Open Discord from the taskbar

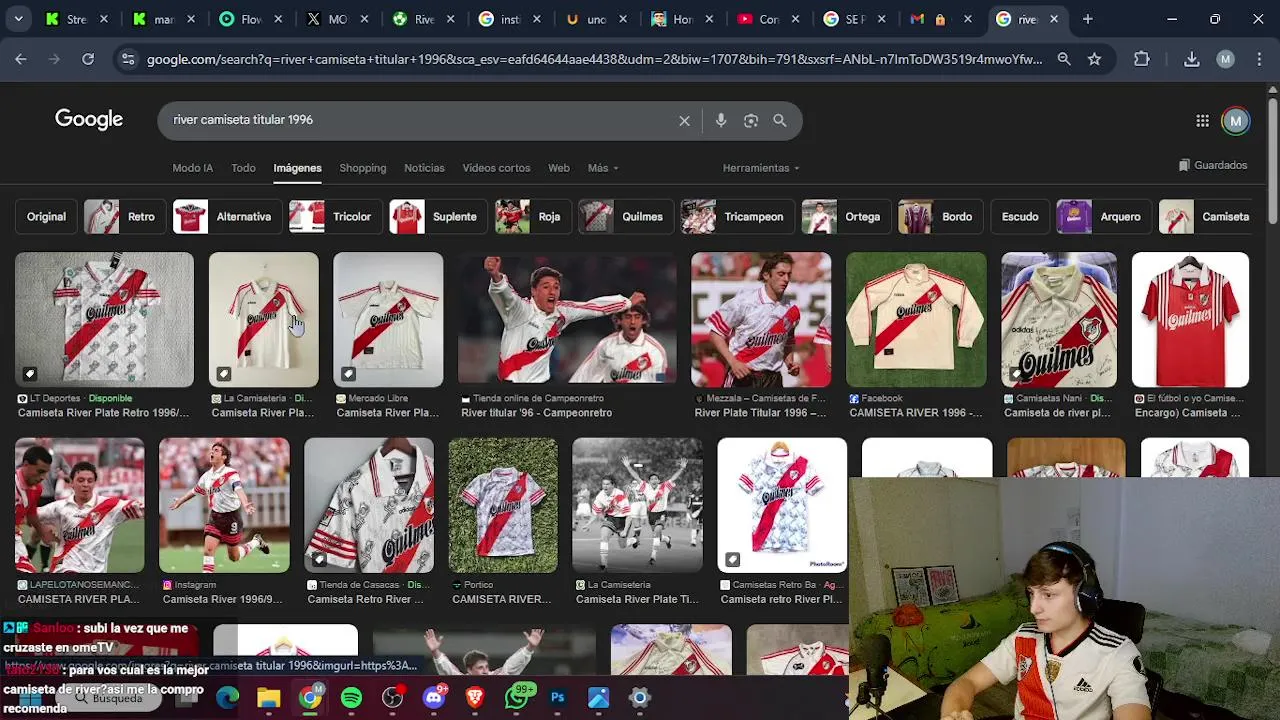pyautogui.click(x=434, y=697)
